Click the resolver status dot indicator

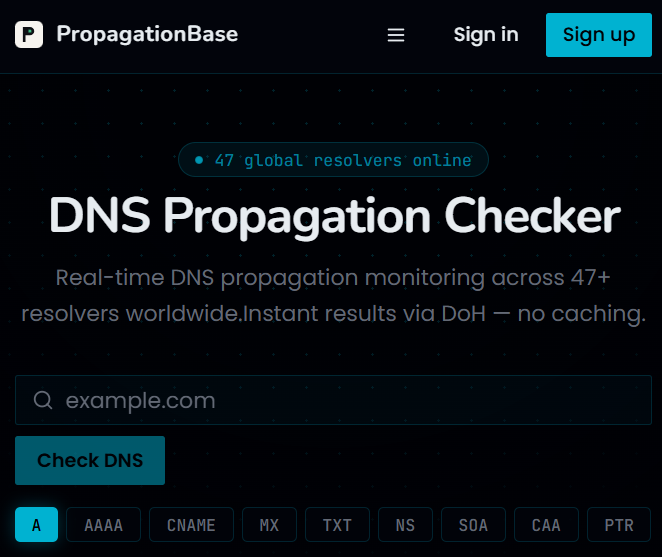[199, 160]
